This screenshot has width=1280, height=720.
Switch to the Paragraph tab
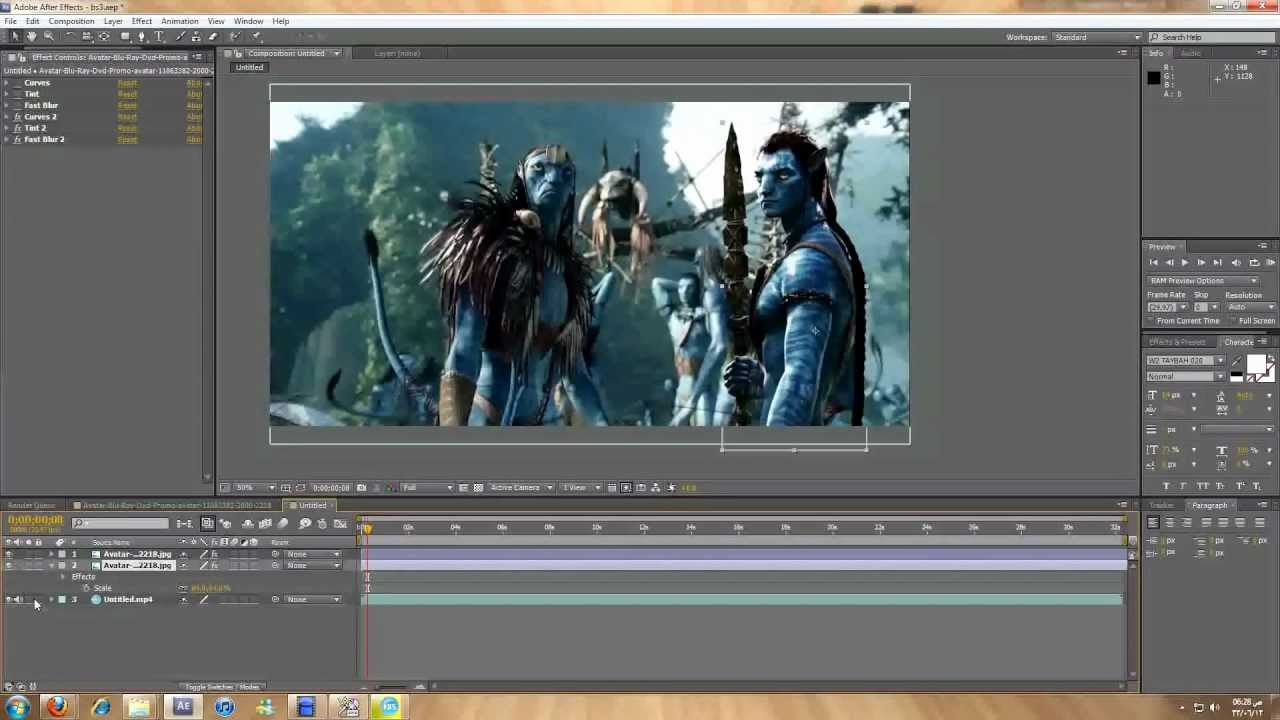pos(1209,506)
